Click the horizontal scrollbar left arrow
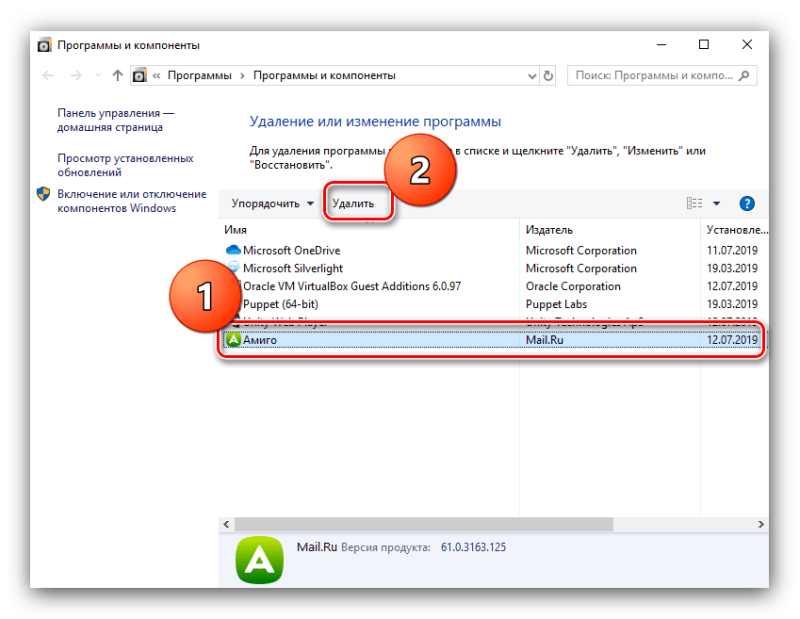Viewport: 800px width, 619px height. click(227, 524)
